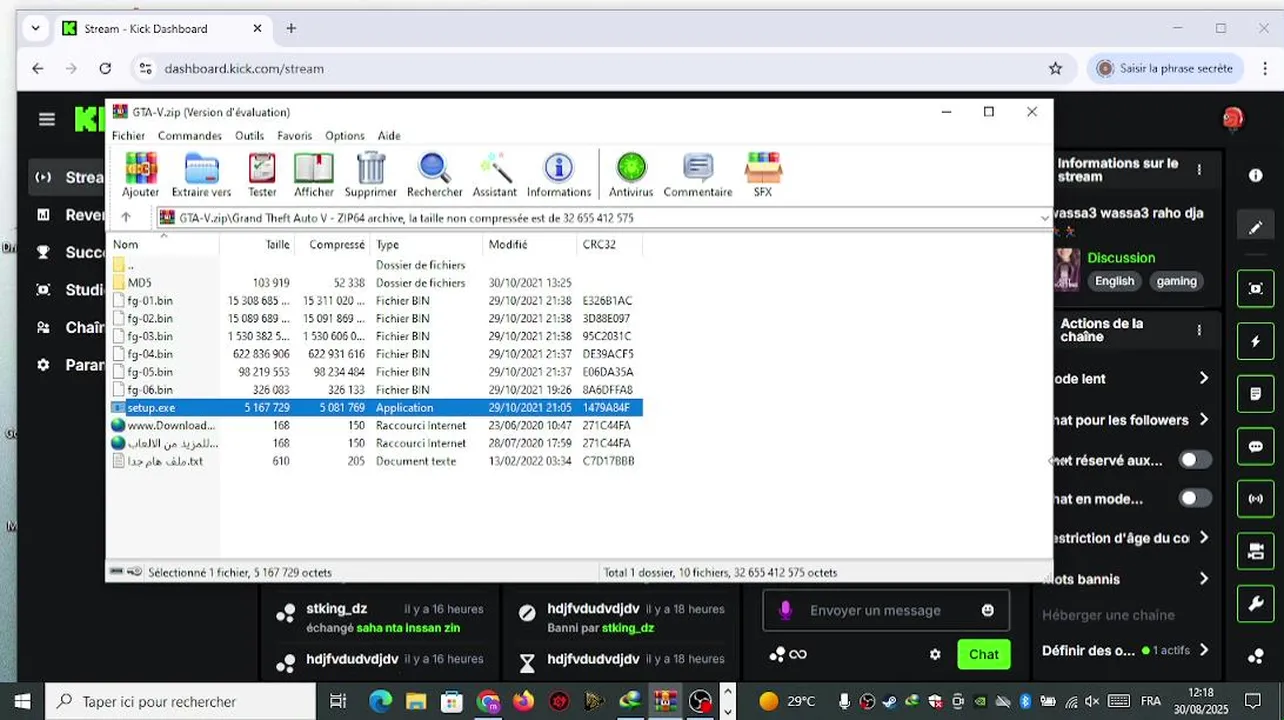The height and width of the screenshot is (720, 1284).
Task: Open Firefox from the taskbar
Action: (x=523, y=701)
